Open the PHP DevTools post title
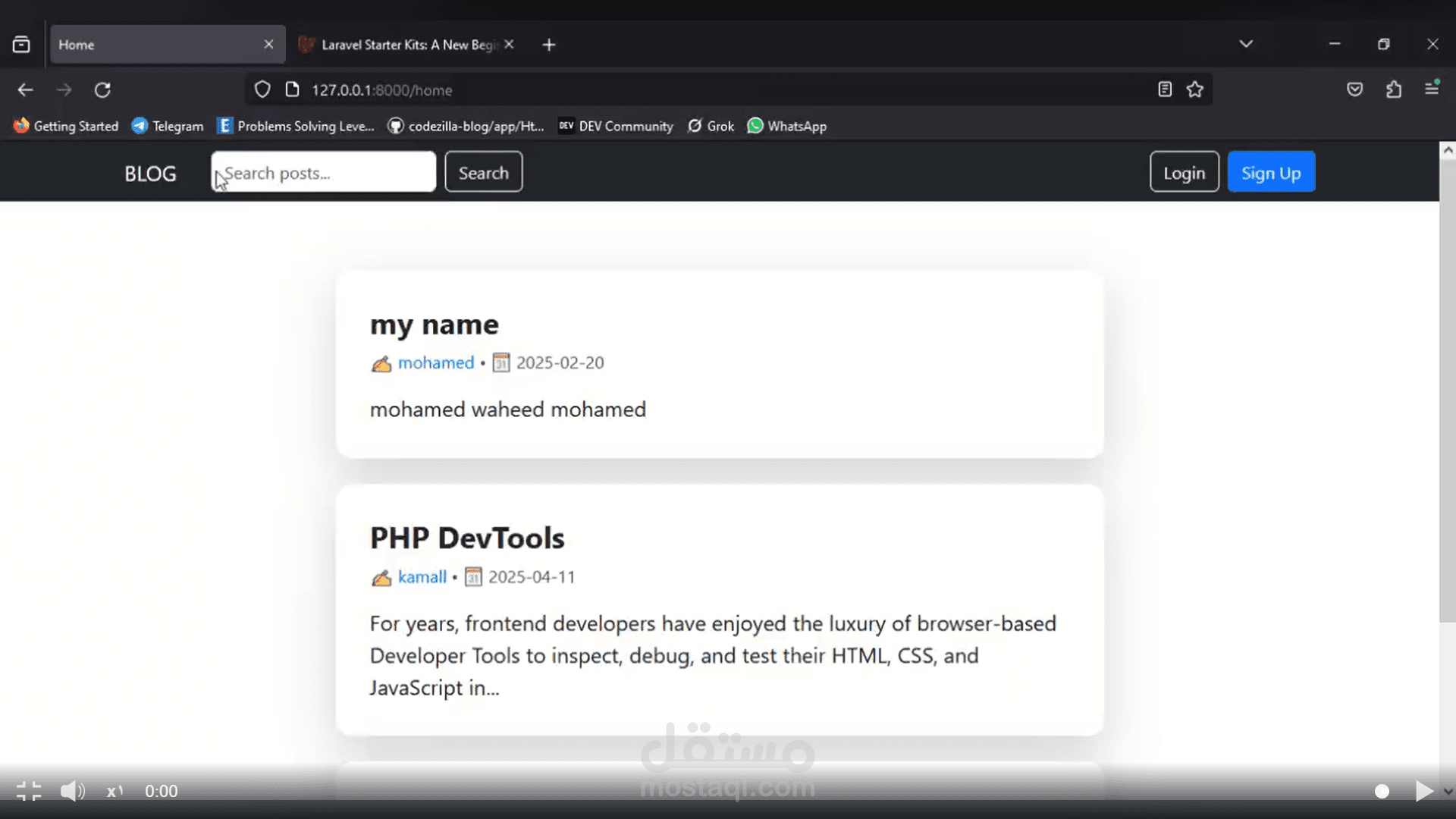1456x819 pixels. coord(467,538)
